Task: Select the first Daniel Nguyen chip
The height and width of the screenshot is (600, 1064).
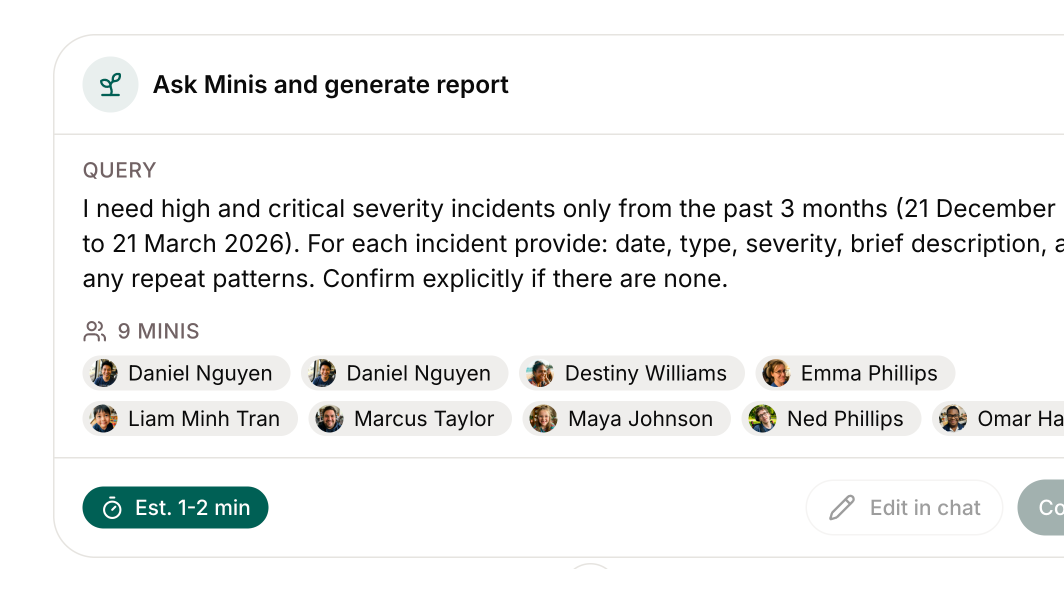Action: pos(186,373)
